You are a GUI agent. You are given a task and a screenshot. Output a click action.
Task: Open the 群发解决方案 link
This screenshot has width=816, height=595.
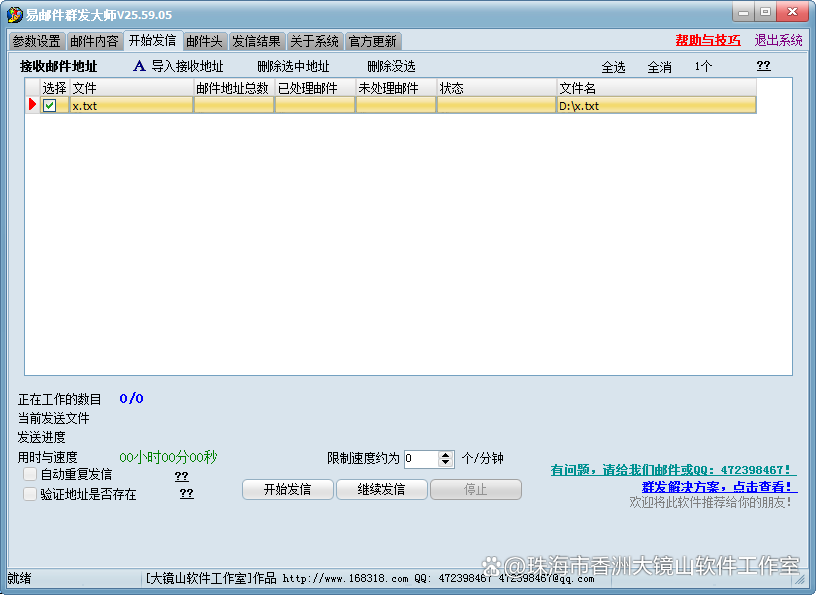click(719, 487)
